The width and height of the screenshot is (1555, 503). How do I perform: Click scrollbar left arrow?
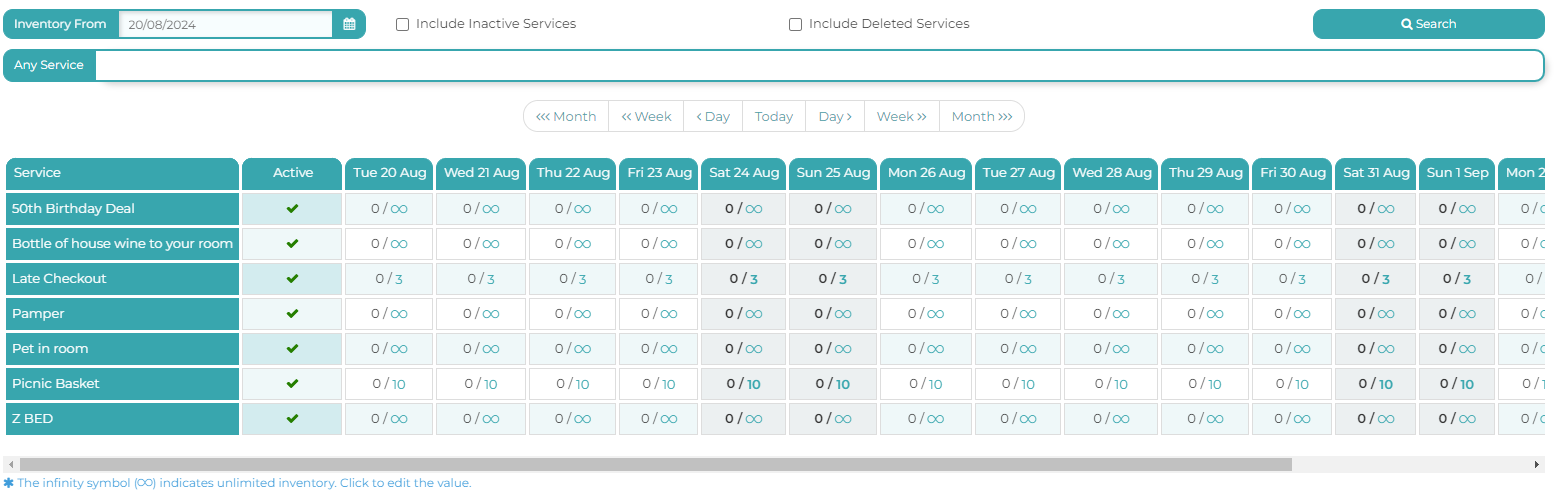click(10, 465)
